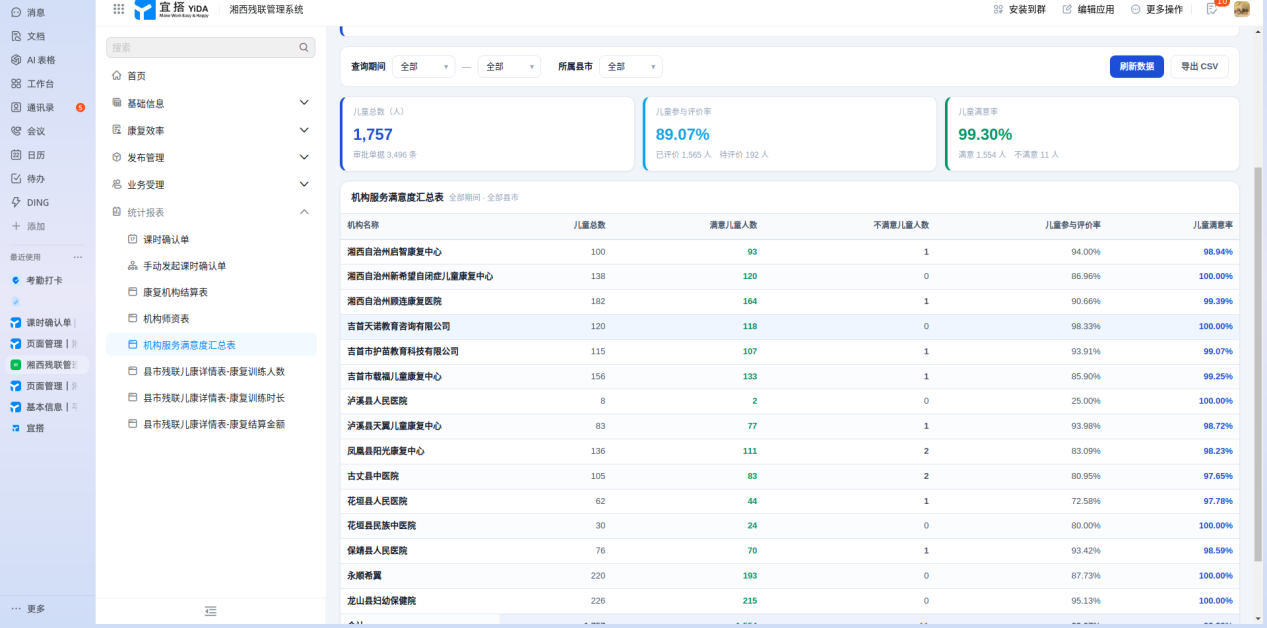Image resolution: width=1267 pixels, height=628 pixels.
Task: Expand the 基础信息 menu group
Action: (x=211, y=103)
